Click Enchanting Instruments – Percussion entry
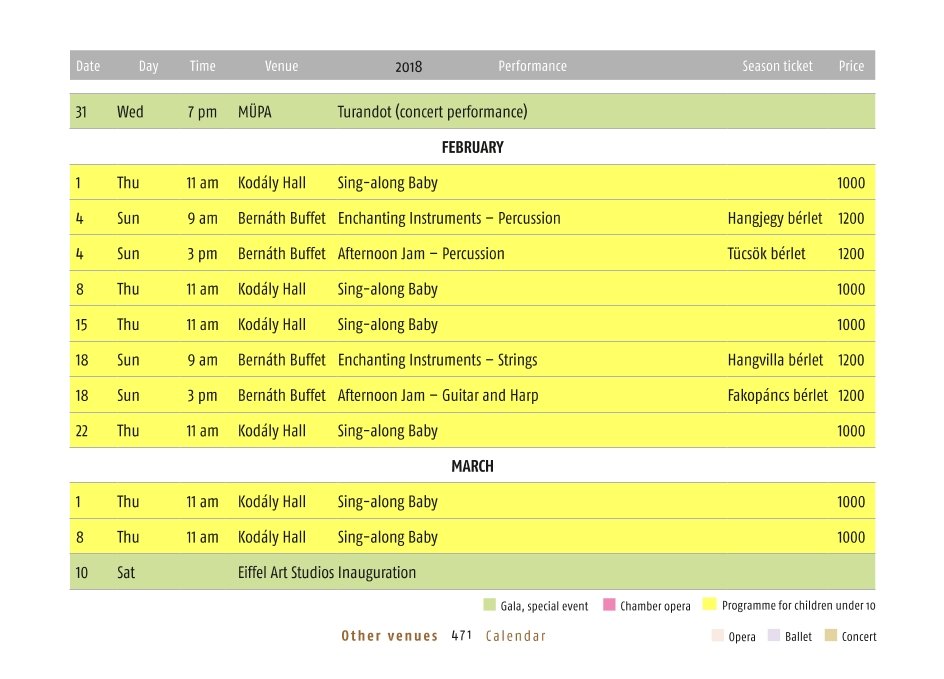The image size is (944, 679). point(449,218)
